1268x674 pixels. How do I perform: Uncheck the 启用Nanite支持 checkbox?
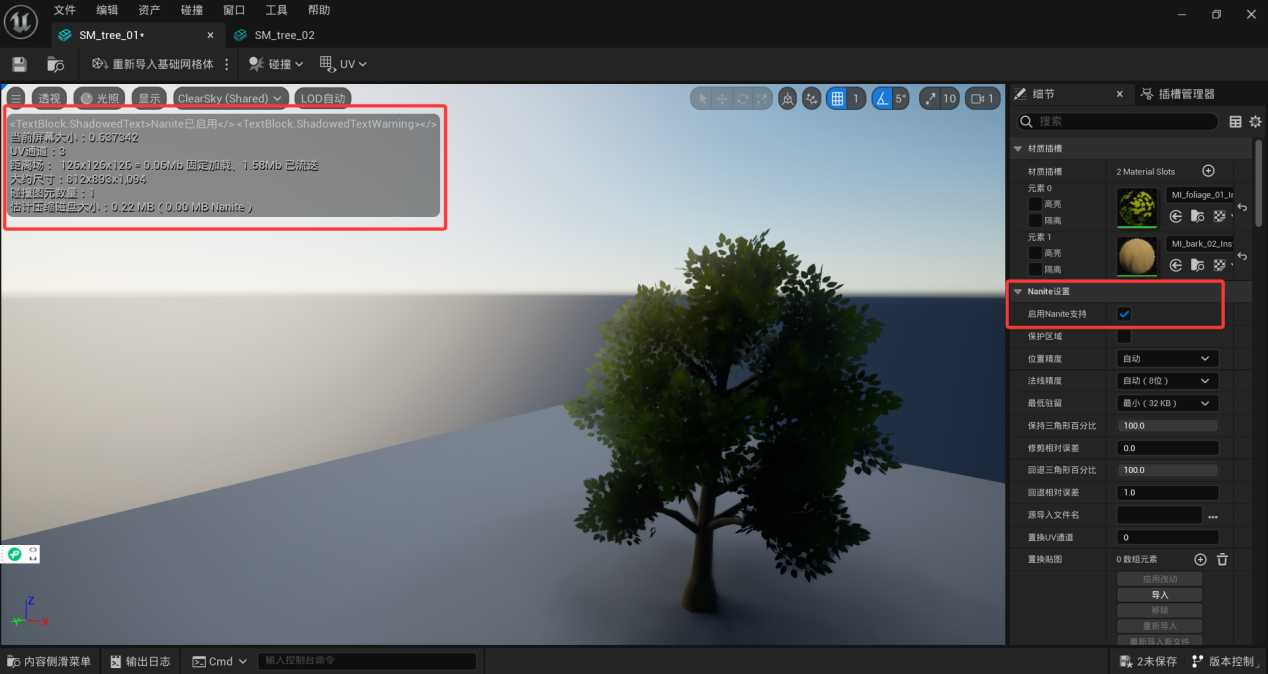tap(1124, 314)
